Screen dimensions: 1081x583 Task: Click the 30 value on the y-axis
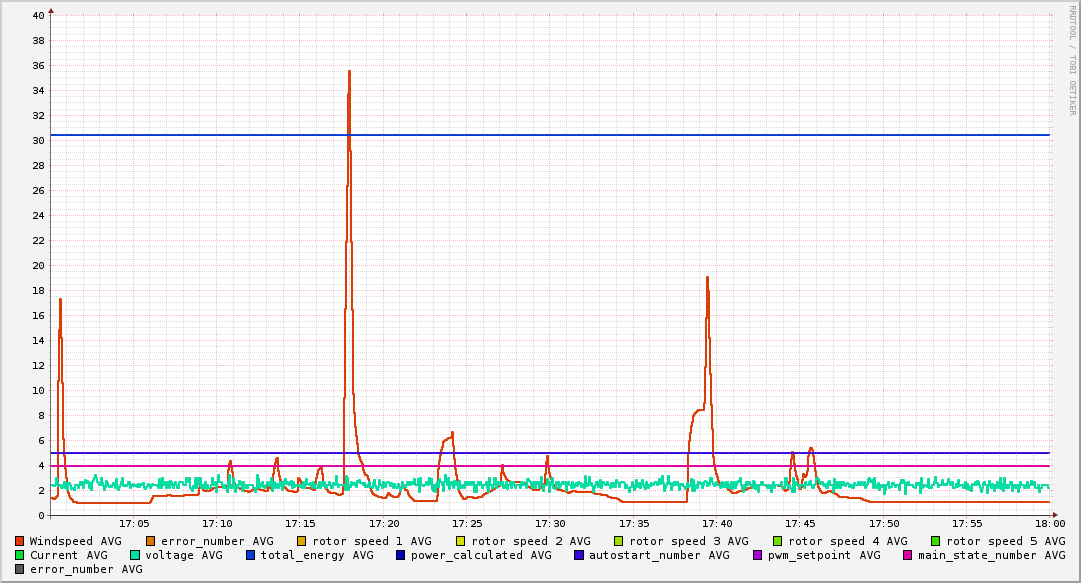pos(38,141)
